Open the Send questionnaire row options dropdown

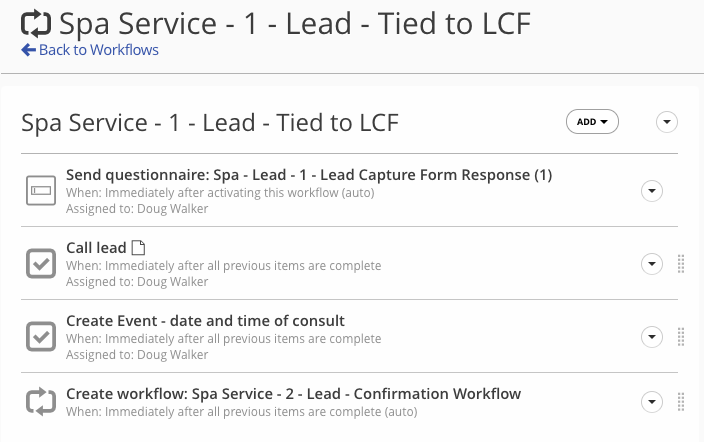tap(651, 190)
